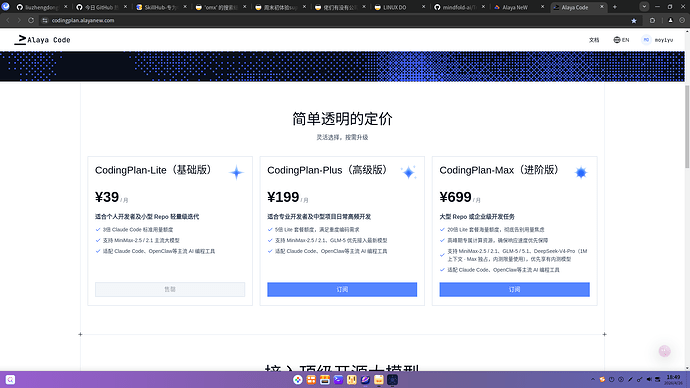Click the moylyu avatar circle
The image size is (690, 388).
tap(646, 40)
